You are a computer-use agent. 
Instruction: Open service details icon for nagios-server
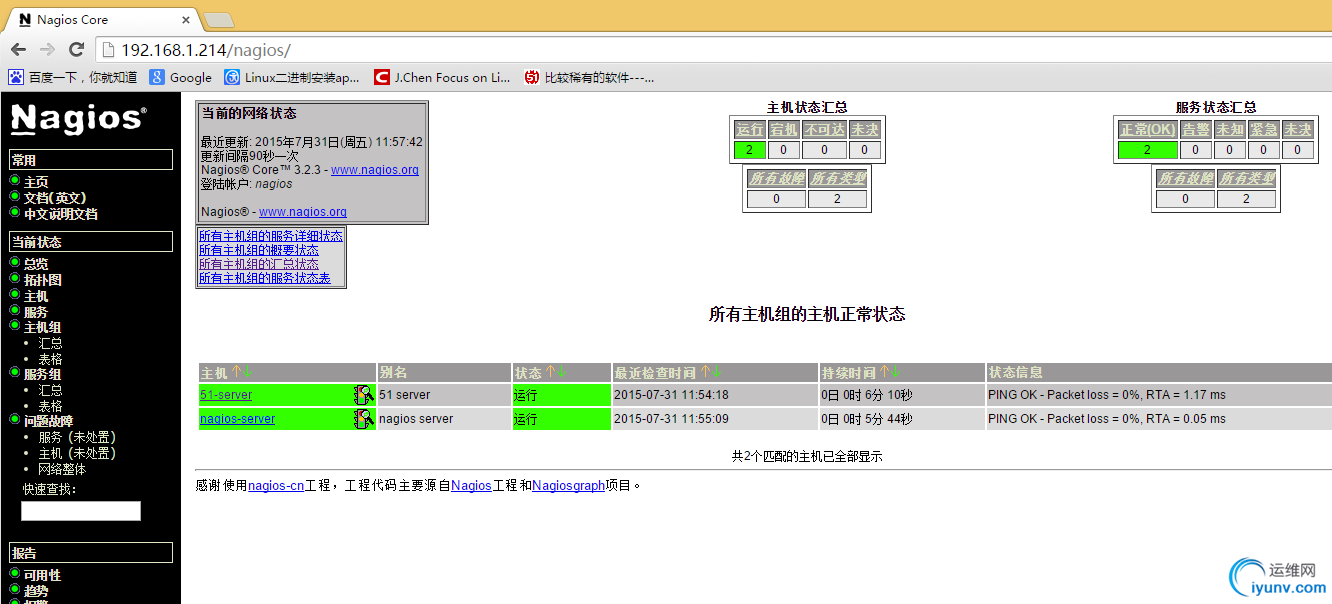(364, 419)
